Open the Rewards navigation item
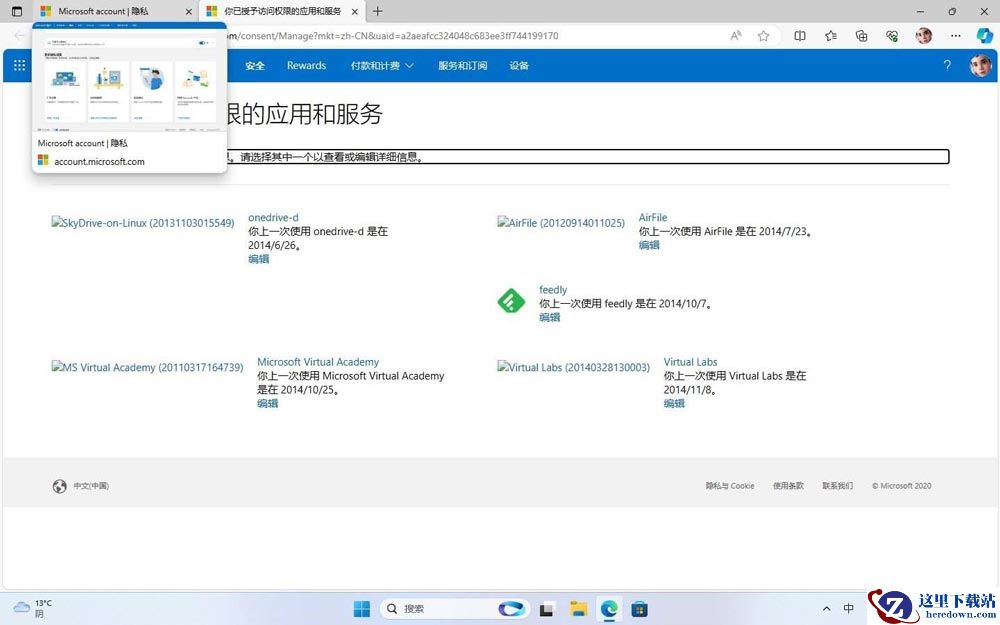Screen dimensions: 1000x625 click(306, 66)
